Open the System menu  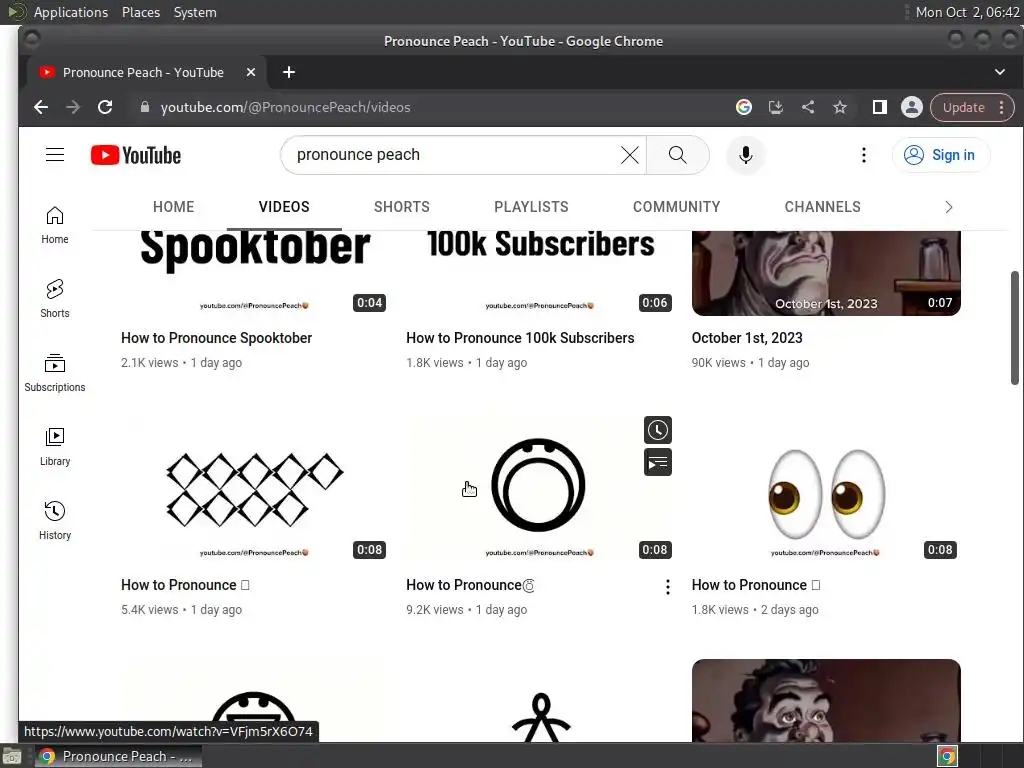[195, 12]
